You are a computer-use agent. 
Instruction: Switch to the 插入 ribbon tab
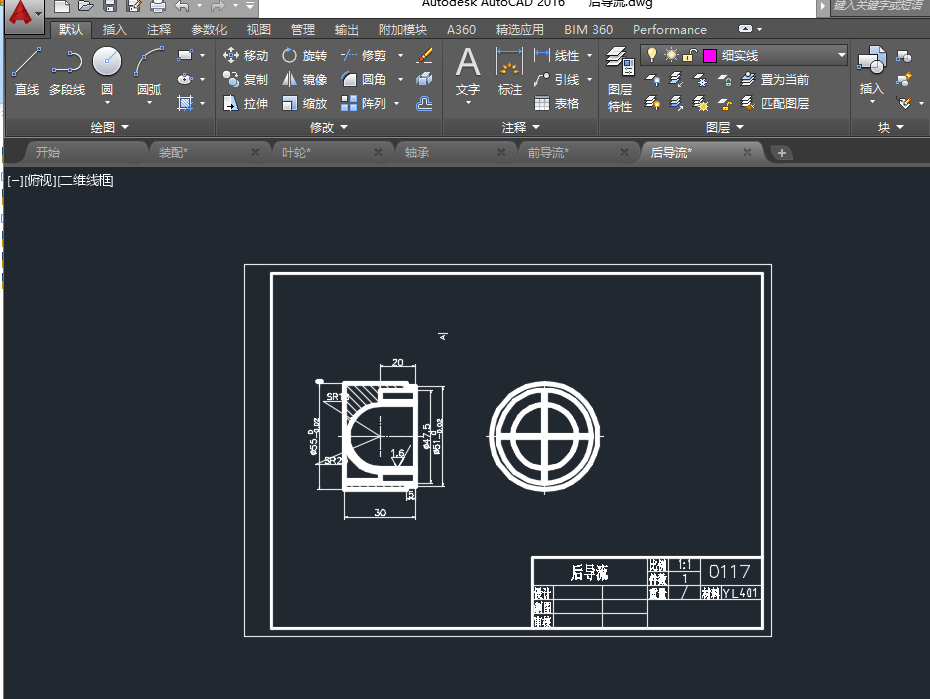114,30
